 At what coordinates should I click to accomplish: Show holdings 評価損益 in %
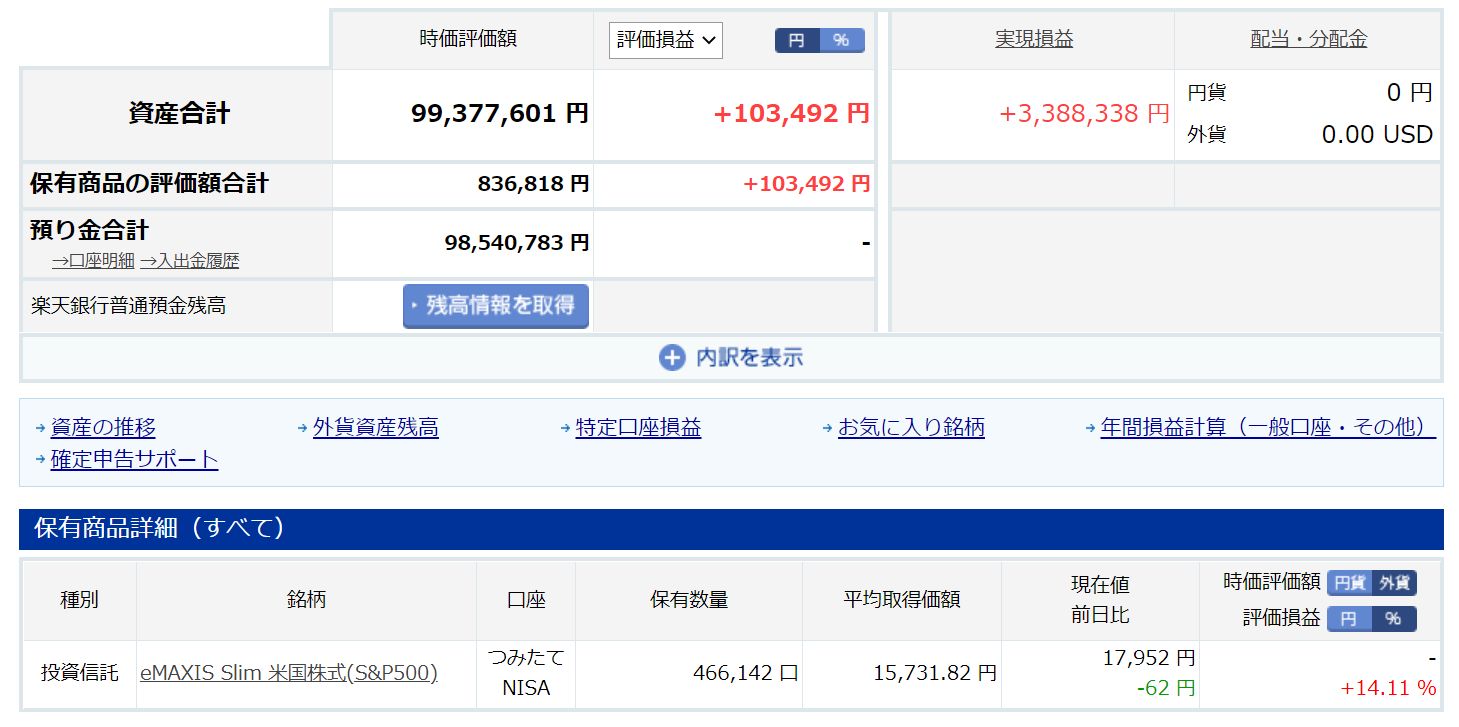tap(1394, 619)
